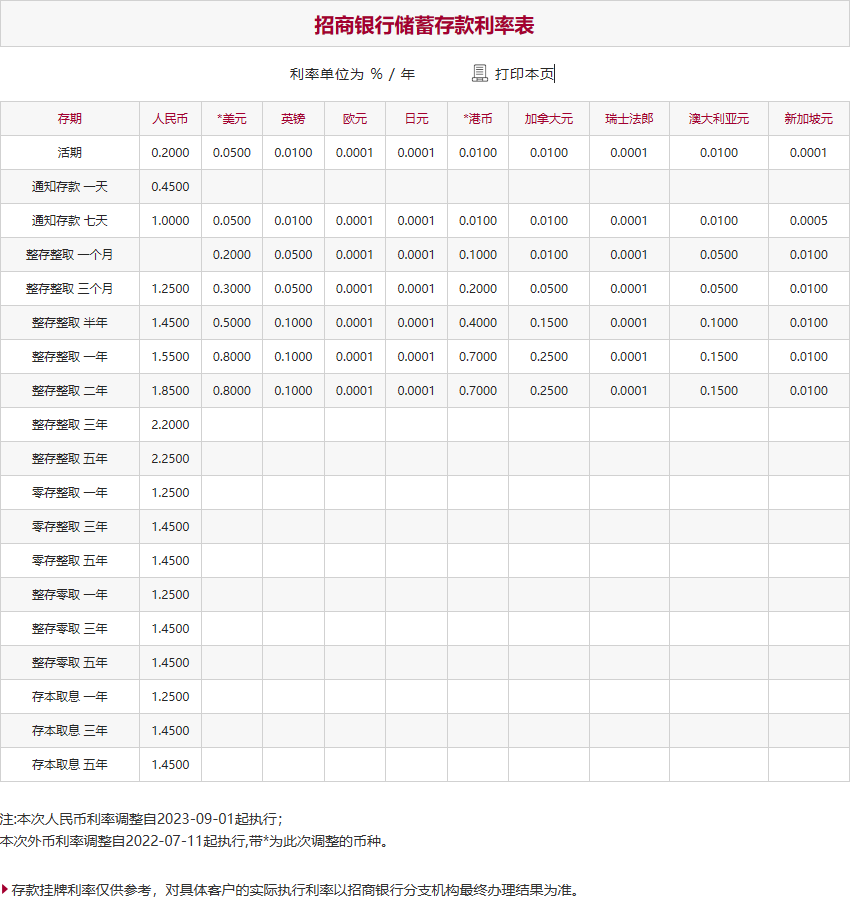Screen dimensions: 852x903
Task: Click the 欧元 column header
Action: (x=354, y=118)
